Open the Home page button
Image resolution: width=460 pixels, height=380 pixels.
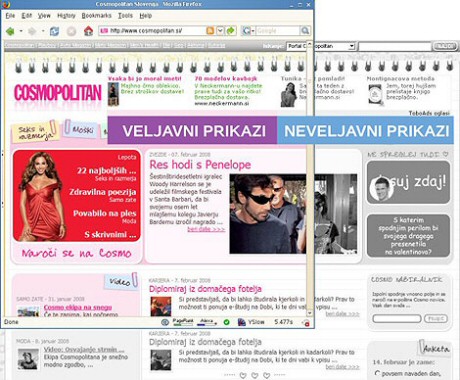[88, 31]
